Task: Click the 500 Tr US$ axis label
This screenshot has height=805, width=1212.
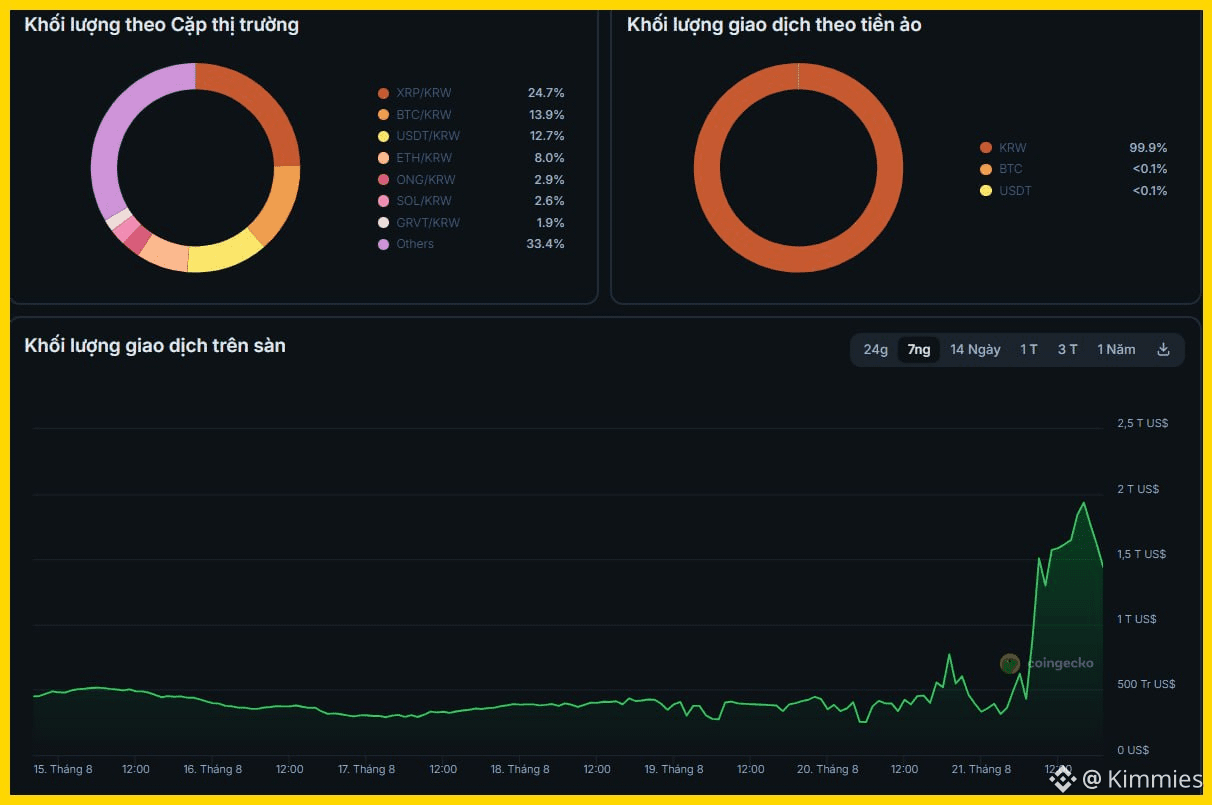Action: 1145,684
